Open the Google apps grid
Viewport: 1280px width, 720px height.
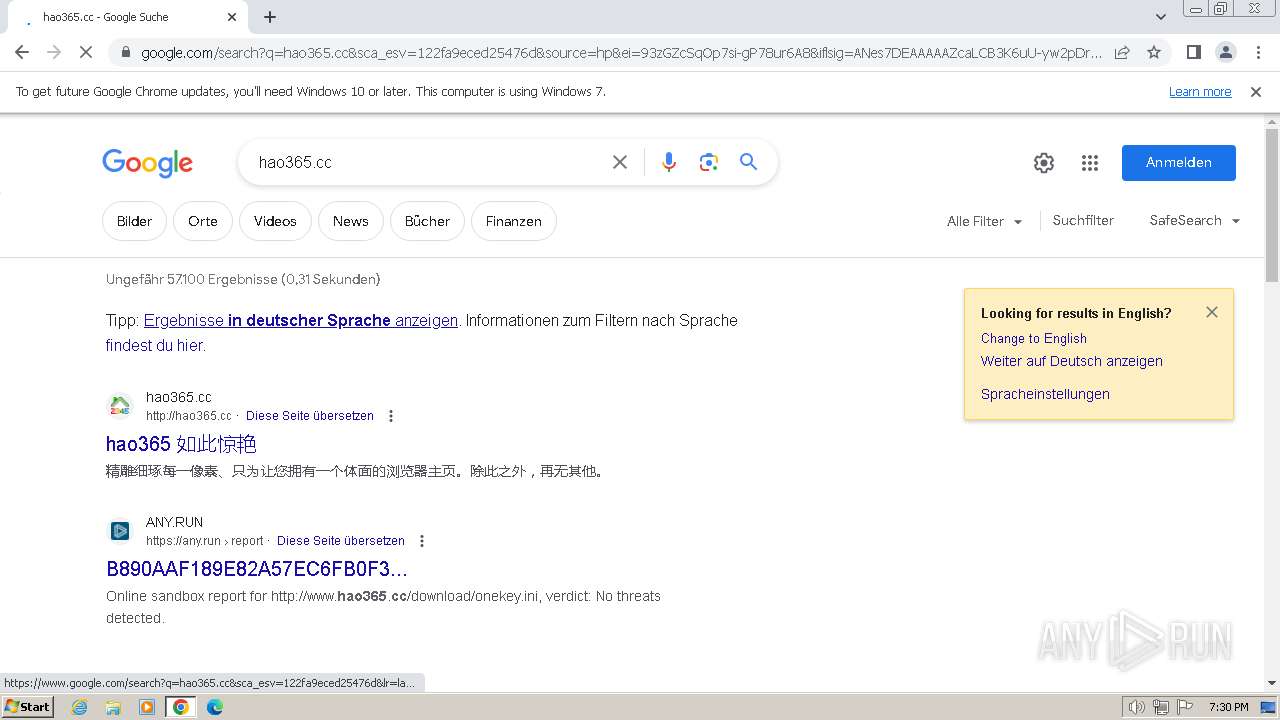(x=1090, y=163)
